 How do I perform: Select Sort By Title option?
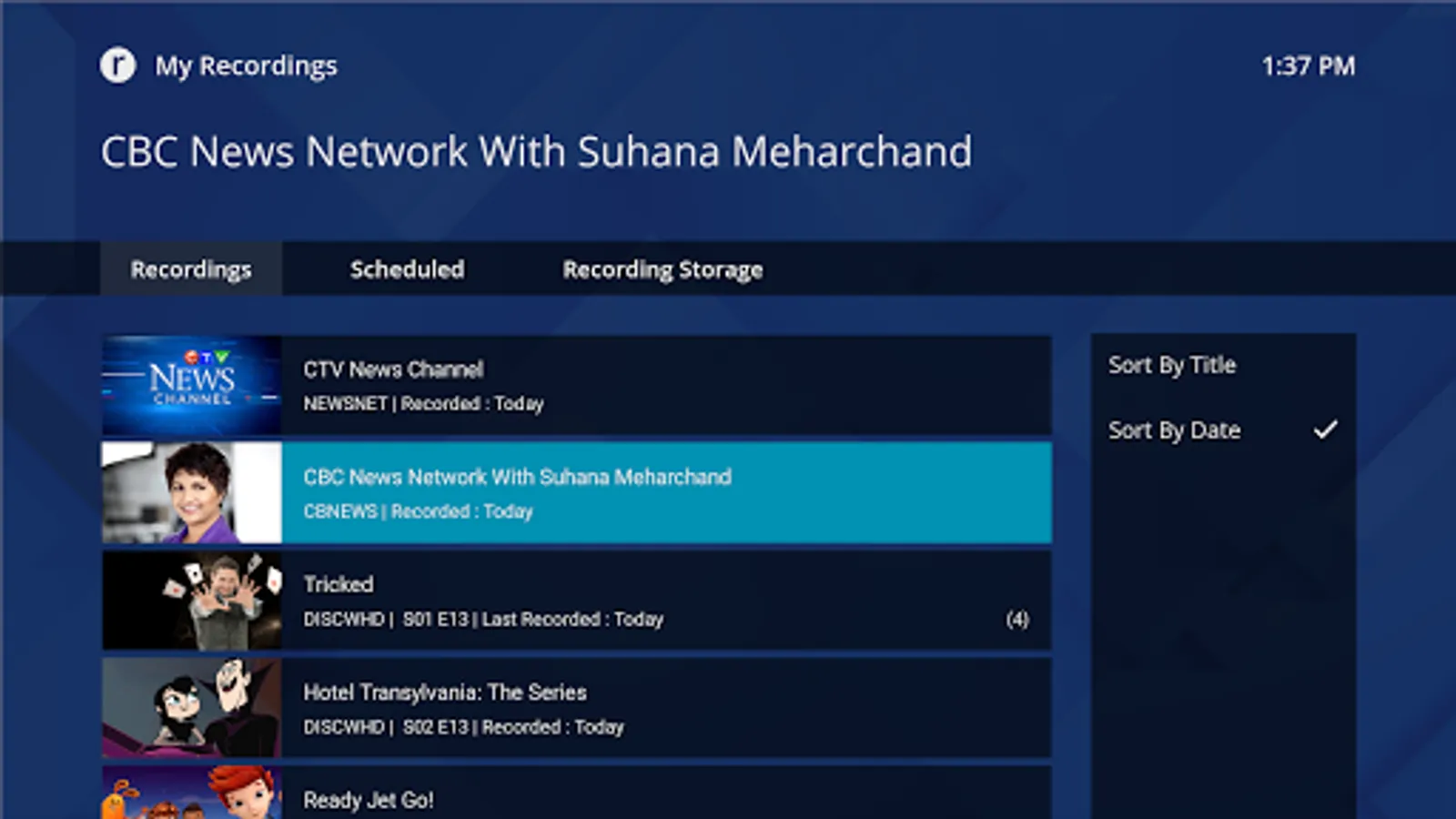[x=1172, y=365]
